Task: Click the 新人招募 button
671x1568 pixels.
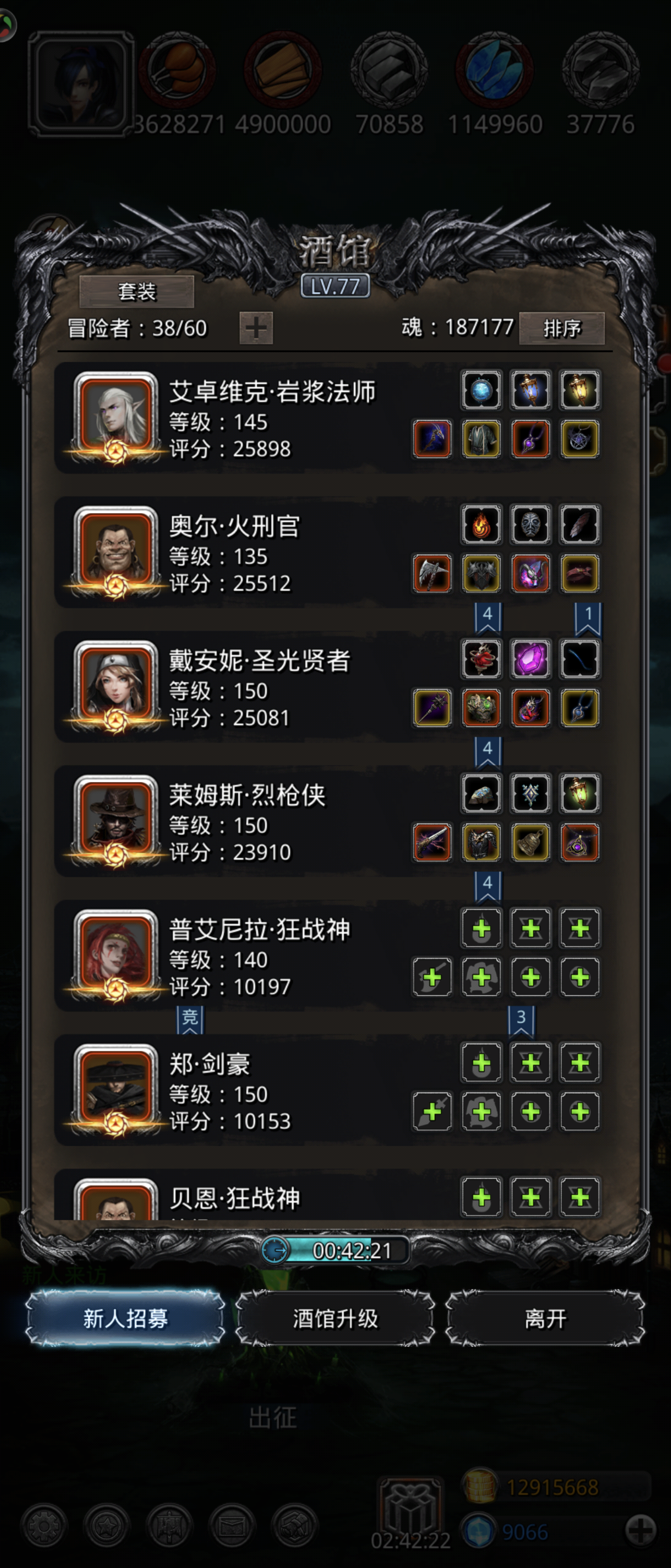Action: (125, 1319)
